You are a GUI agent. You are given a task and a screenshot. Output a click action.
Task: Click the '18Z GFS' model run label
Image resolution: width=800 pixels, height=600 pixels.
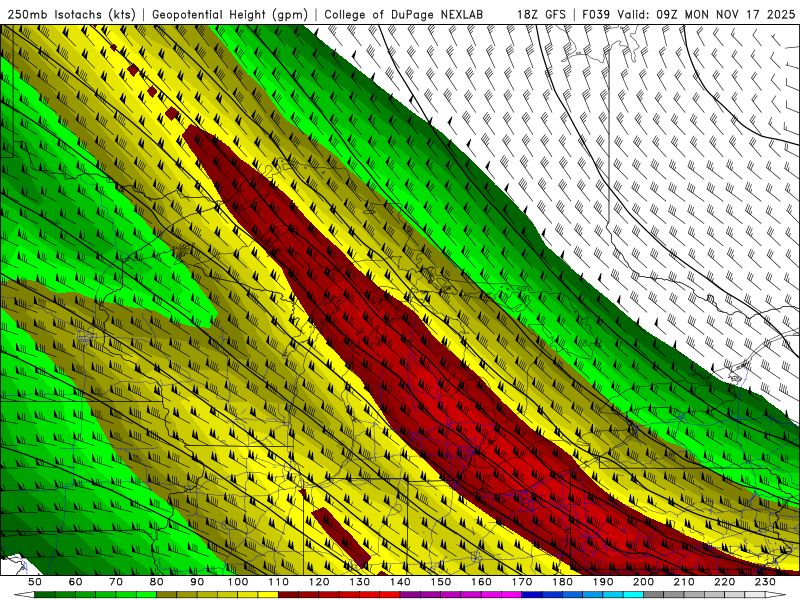pyautogui.click(x=541, y=14)
